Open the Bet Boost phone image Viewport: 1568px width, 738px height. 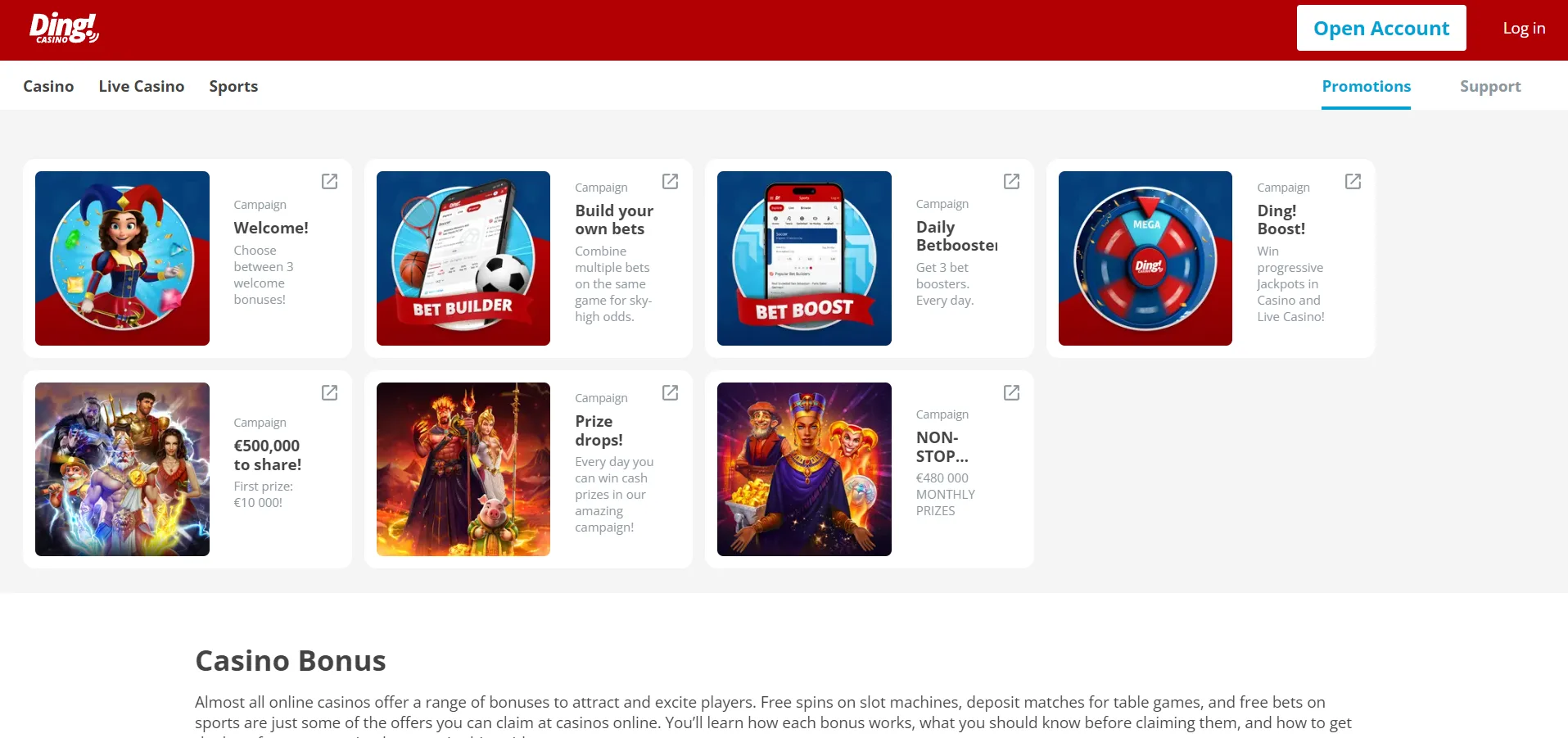pos(804,258)
